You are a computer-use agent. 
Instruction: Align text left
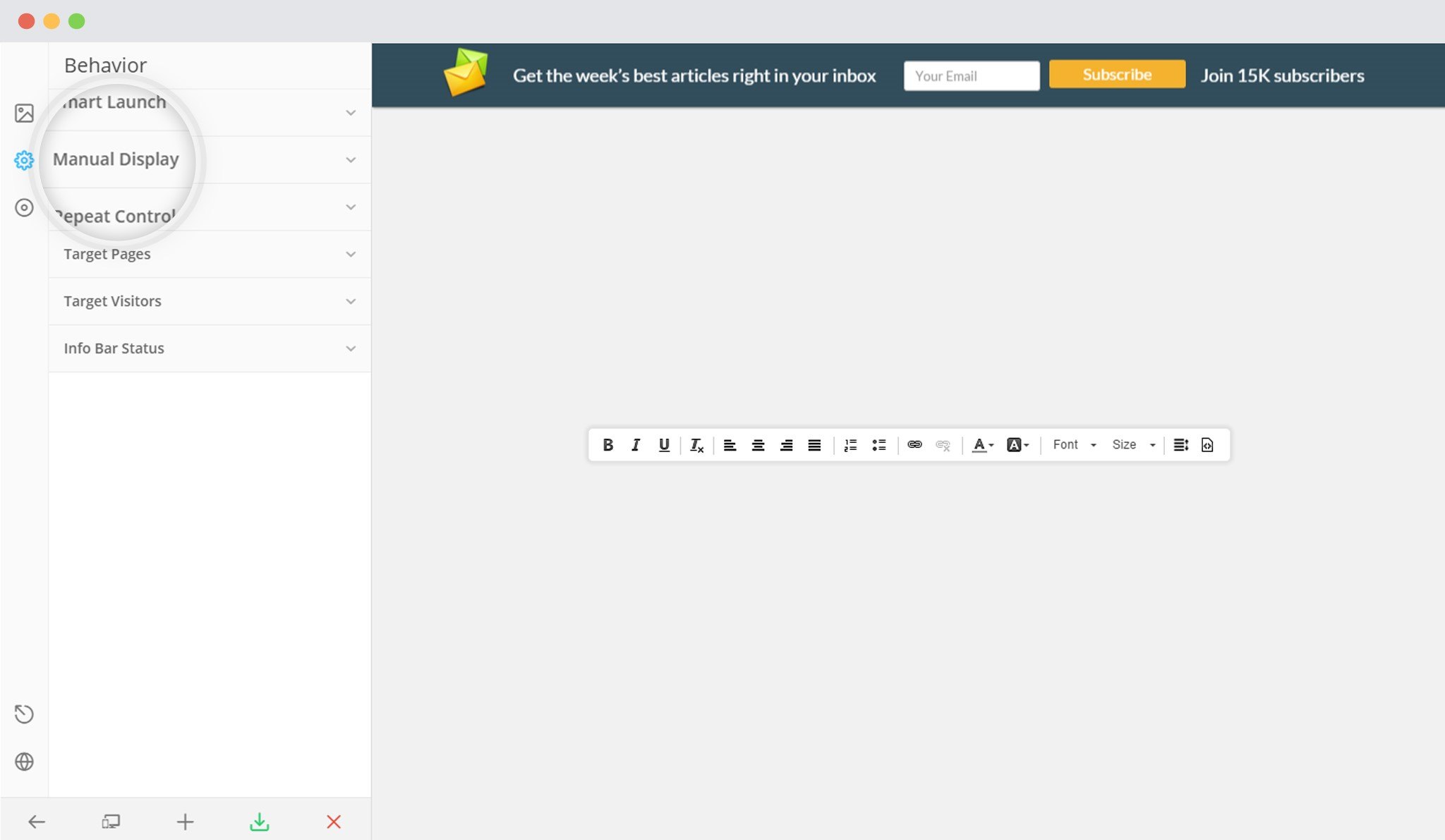pos(730,445)
